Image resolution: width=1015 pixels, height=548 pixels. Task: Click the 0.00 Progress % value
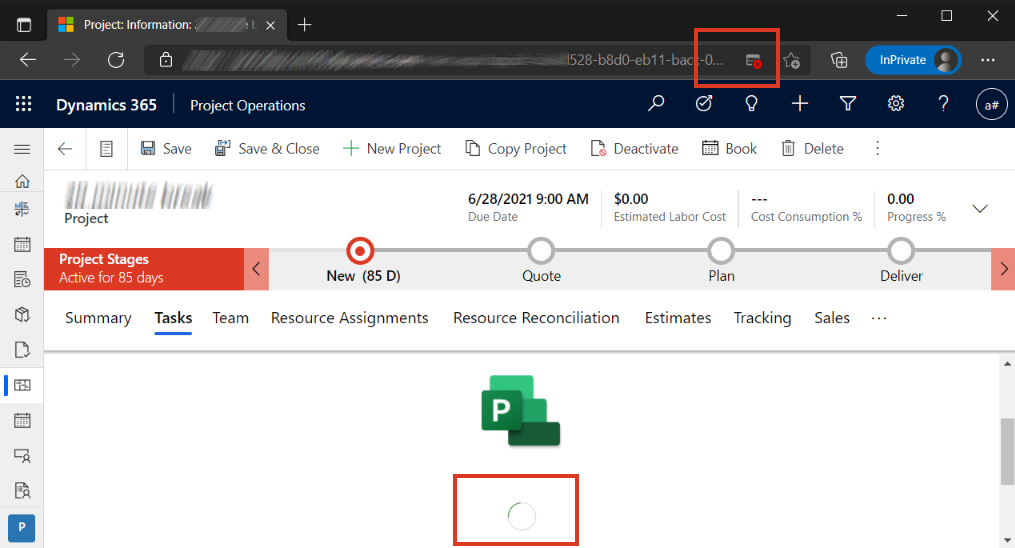[900, 199]
